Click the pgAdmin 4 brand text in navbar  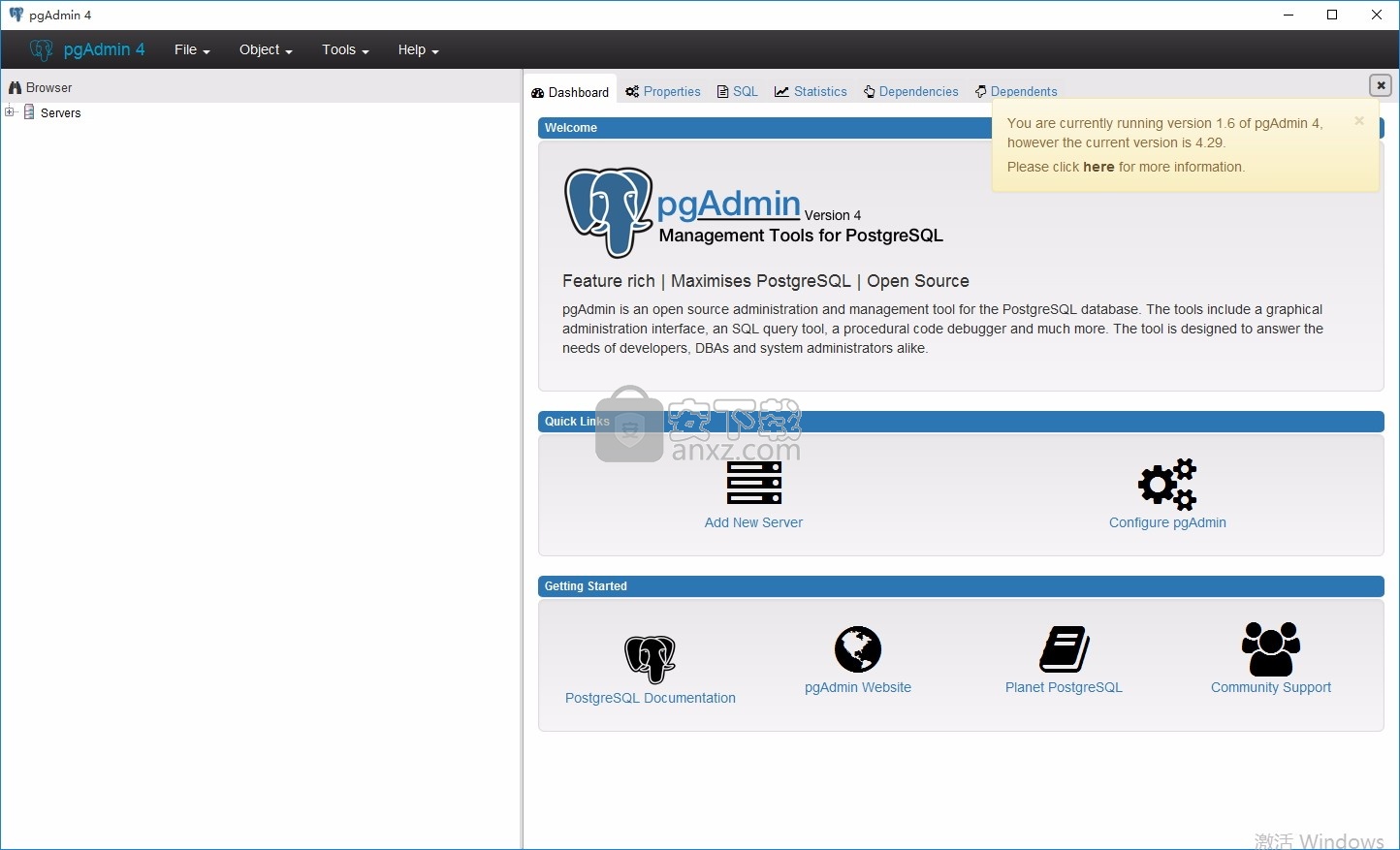(x=104, y=49)
